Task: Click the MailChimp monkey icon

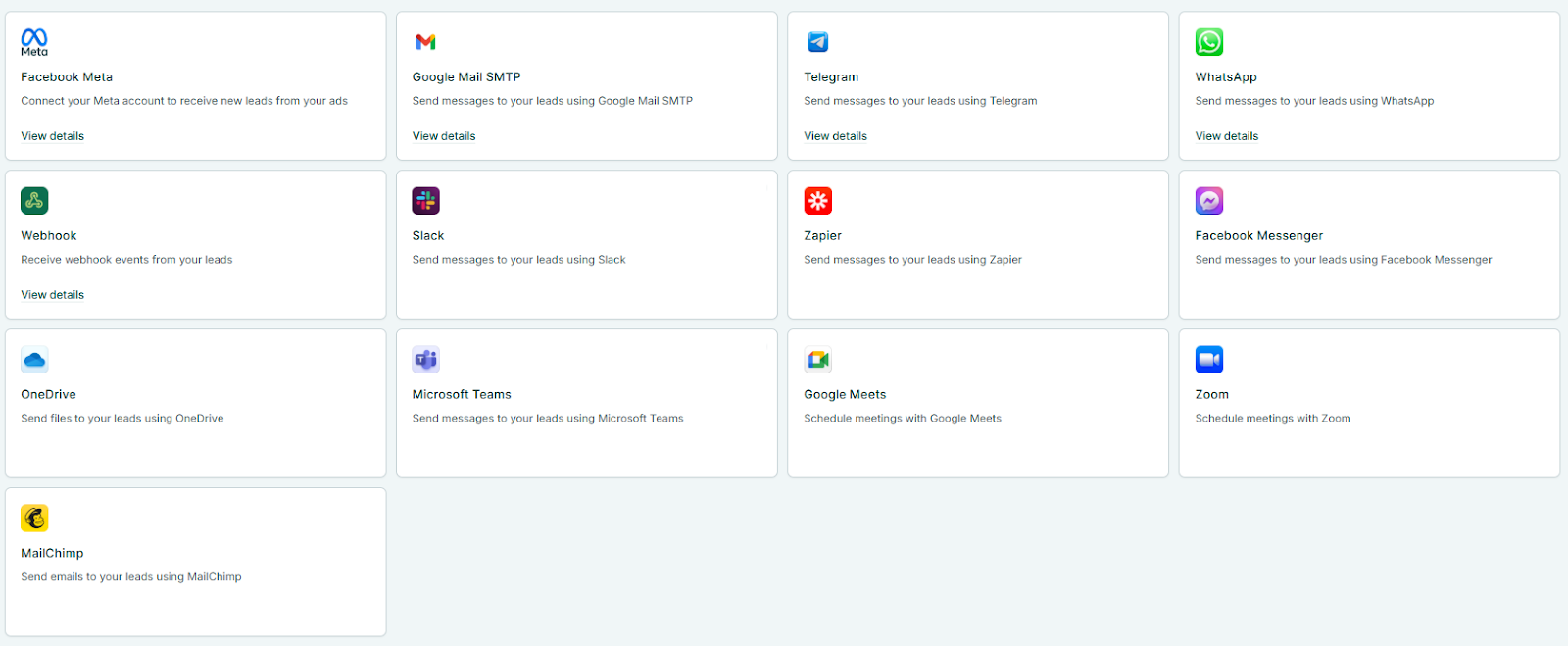Action: pos(34,519)
